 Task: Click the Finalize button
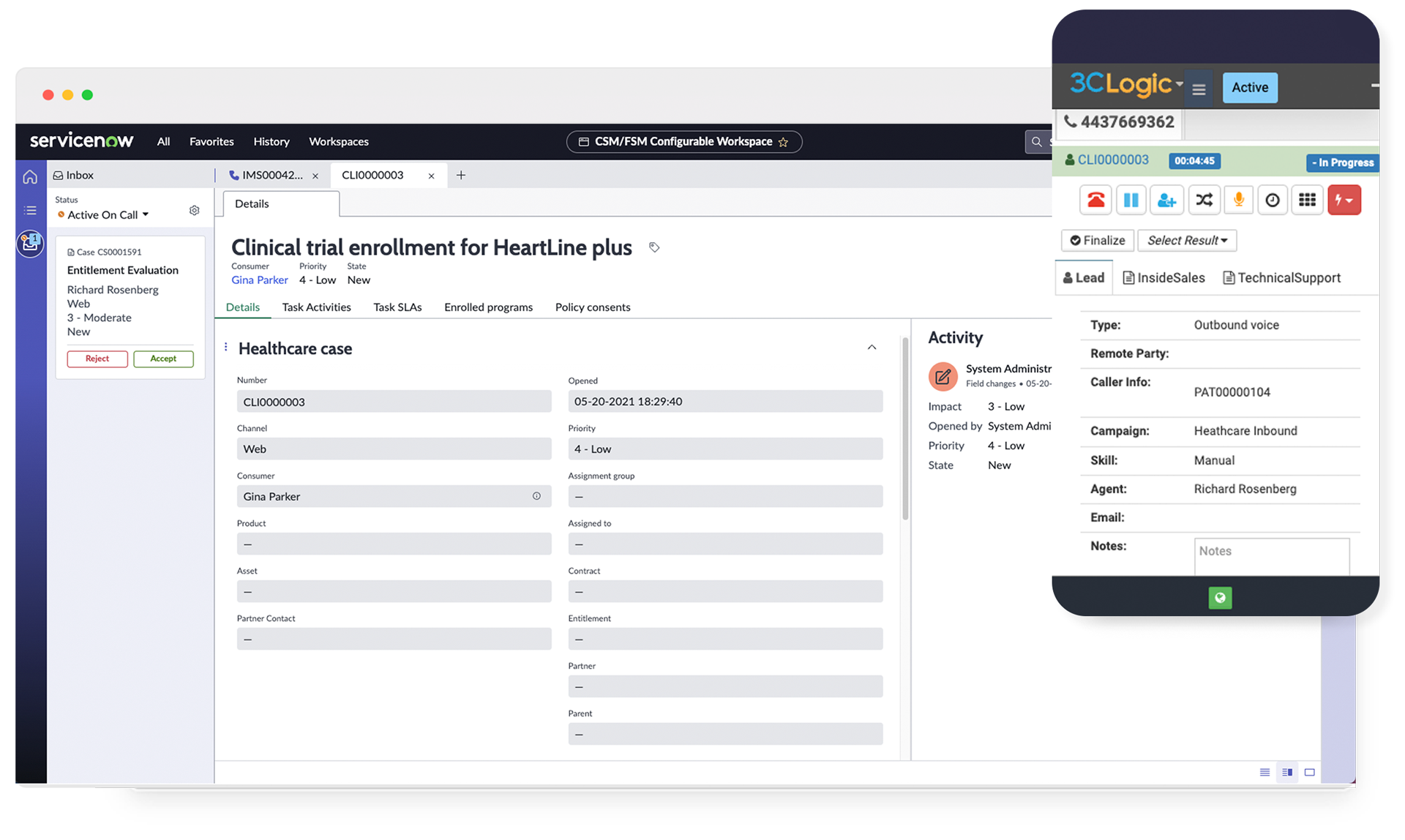coord(1098,240)
